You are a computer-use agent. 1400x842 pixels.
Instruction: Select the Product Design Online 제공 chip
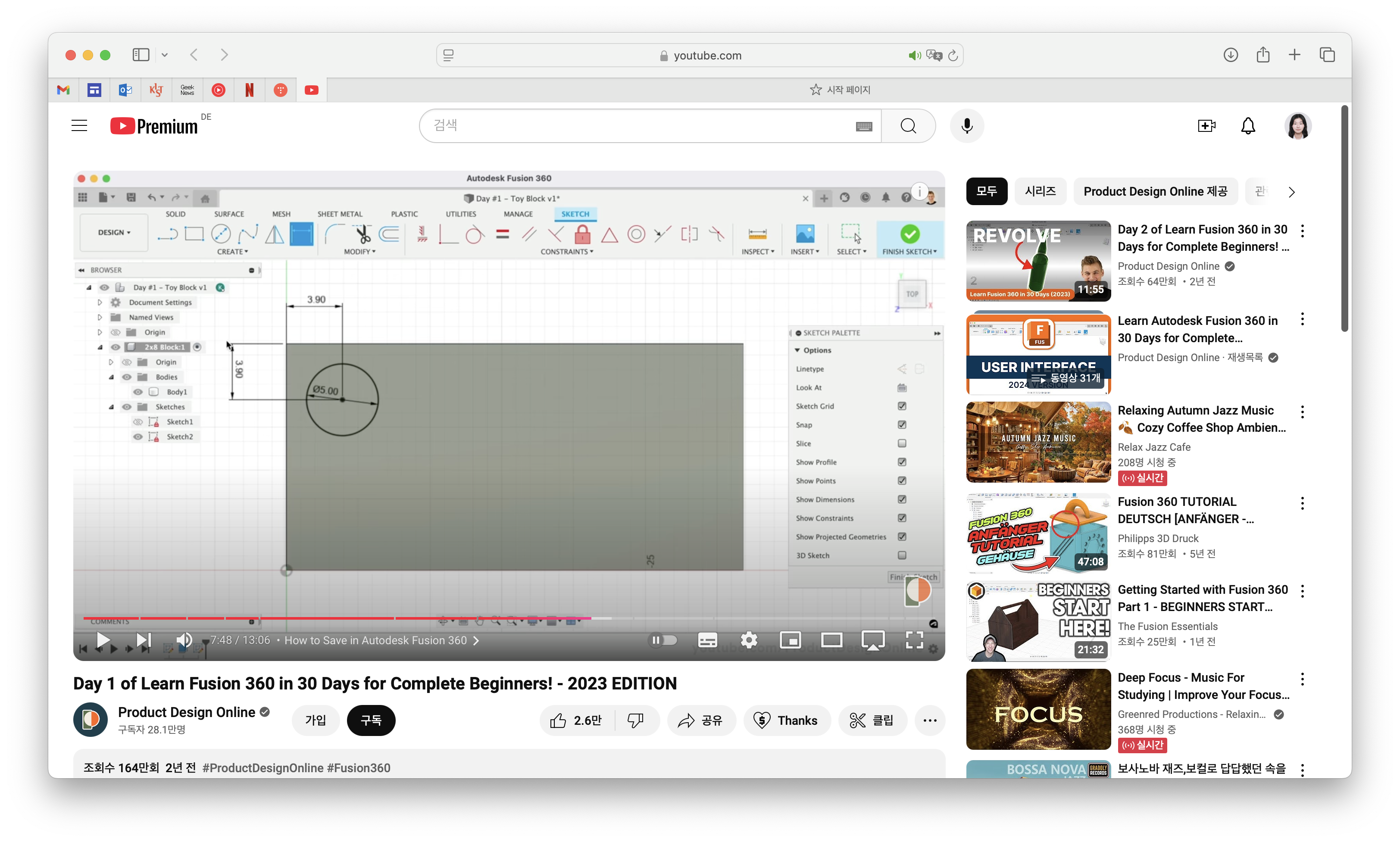coord(1155,191)
